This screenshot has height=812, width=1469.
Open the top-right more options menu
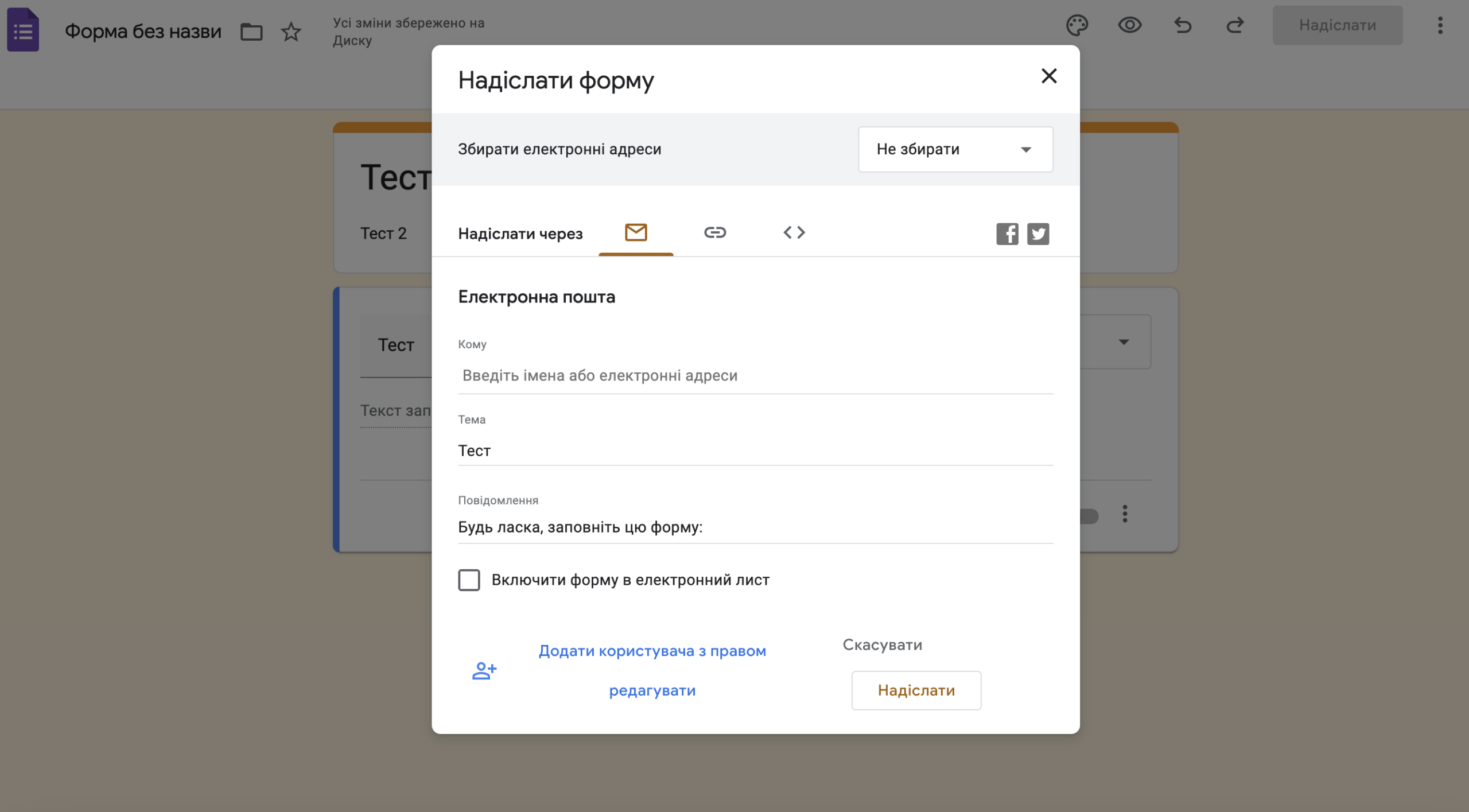(x=1440, y=25)
